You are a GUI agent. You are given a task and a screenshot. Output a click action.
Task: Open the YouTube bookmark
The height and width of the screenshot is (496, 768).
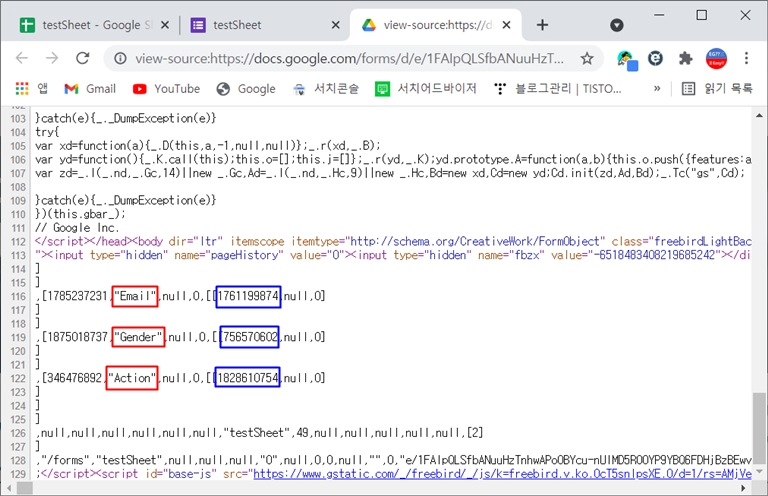[167, 89]
